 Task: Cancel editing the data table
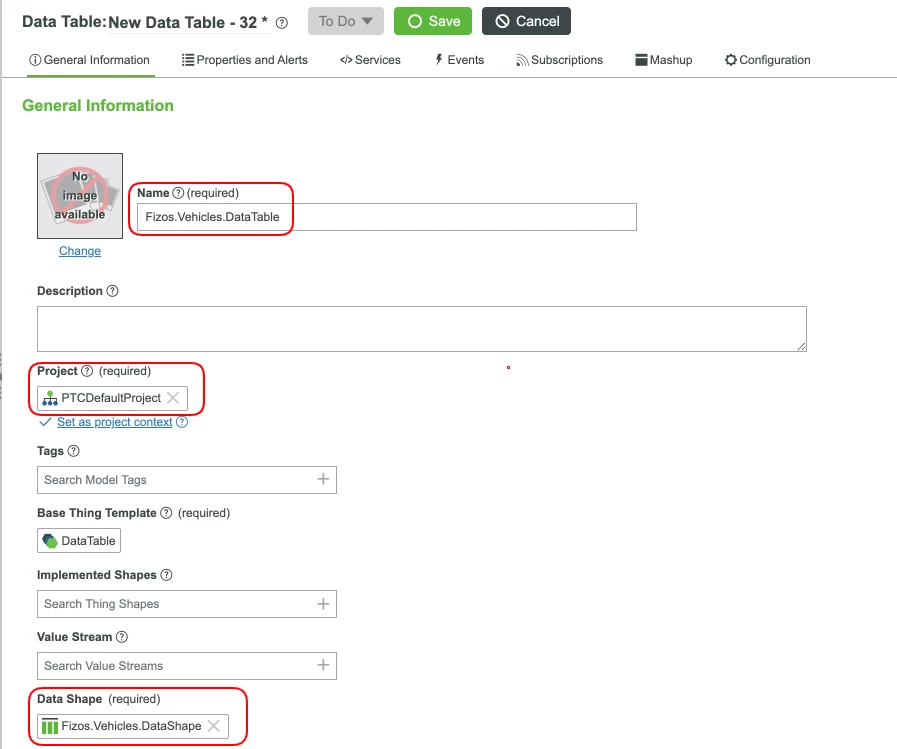(526, 21)
